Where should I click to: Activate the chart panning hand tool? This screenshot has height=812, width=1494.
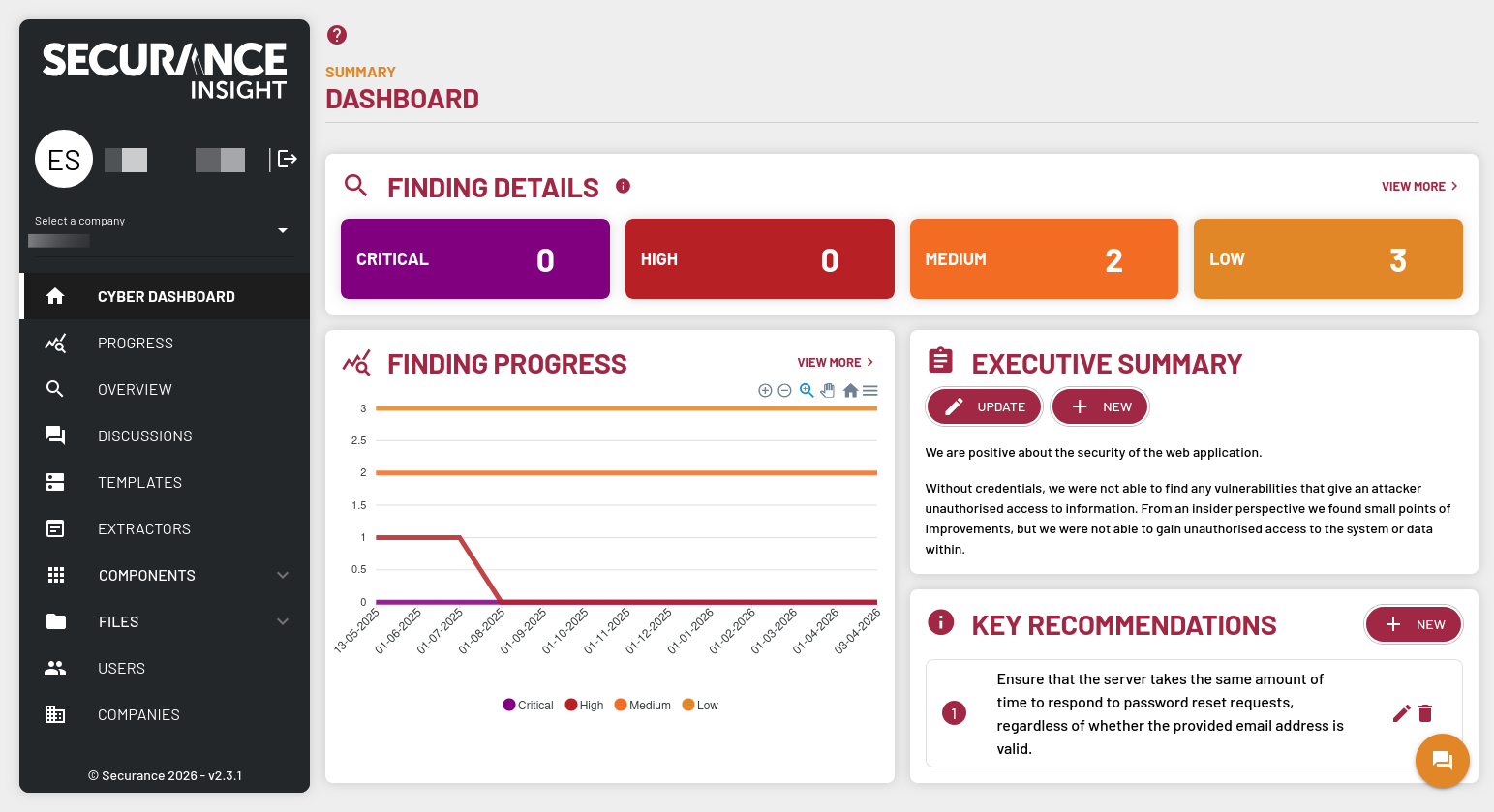828,391
